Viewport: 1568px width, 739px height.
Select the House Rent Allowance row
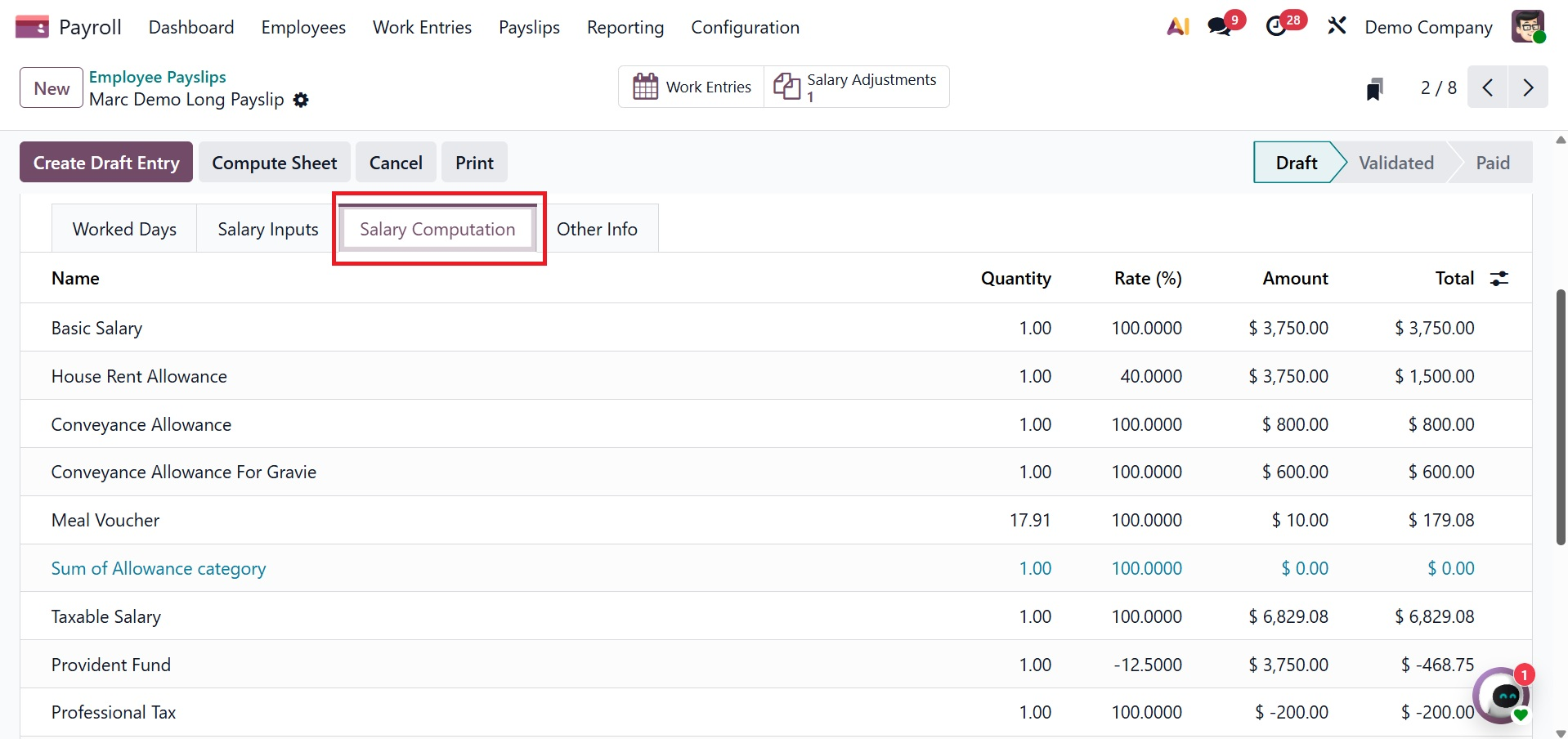tap(776, 376)
